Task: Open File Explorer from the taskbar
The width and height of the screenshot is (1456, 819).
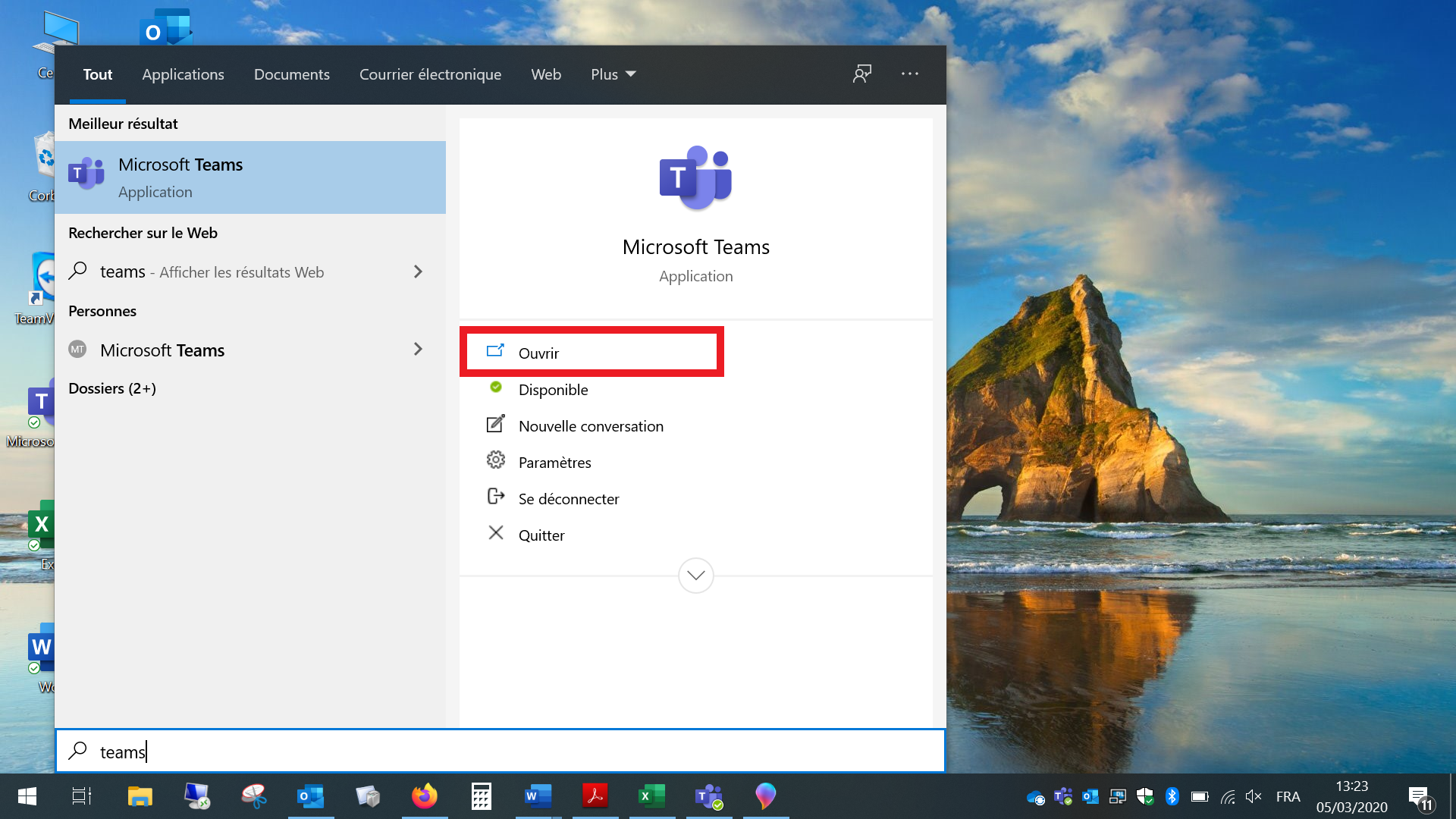Action: coord(140,796)
